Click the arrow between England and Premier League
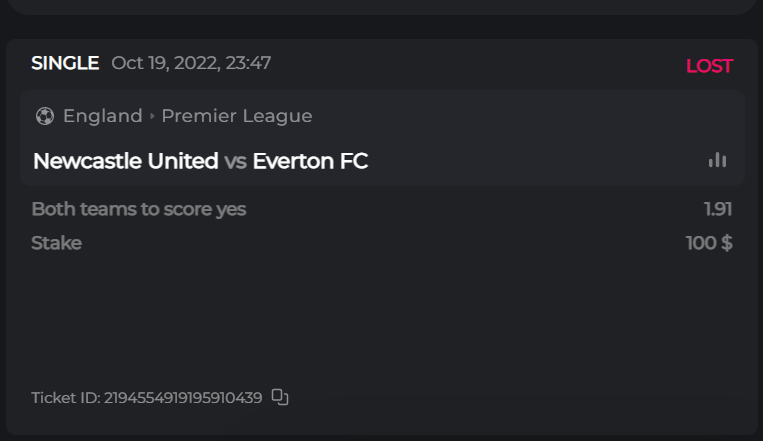763x441 pixels. [x=152, y=116]
